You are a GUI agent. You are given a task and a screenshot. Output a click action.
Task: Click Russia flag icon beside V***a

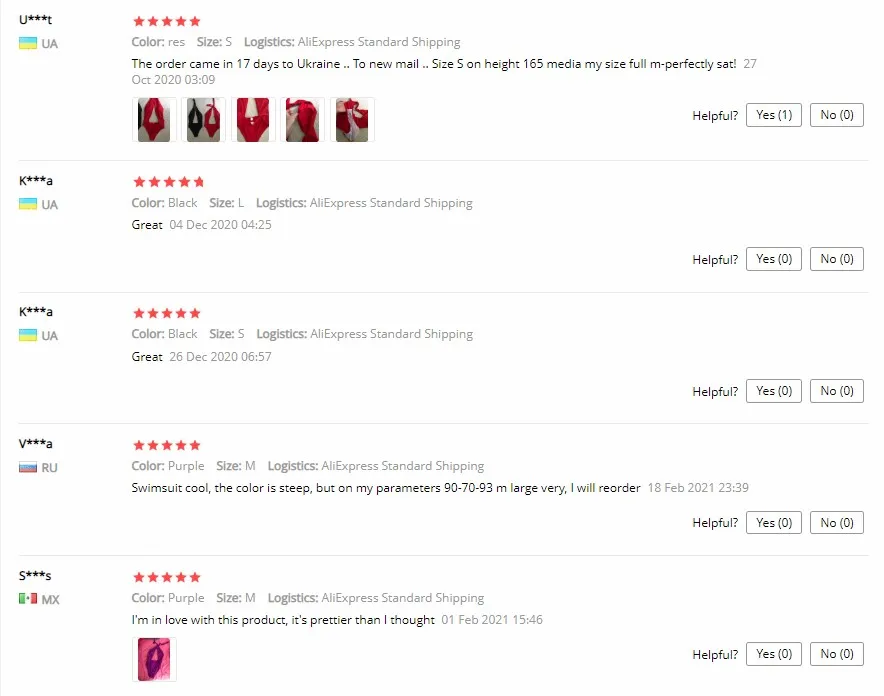(28, 467)
